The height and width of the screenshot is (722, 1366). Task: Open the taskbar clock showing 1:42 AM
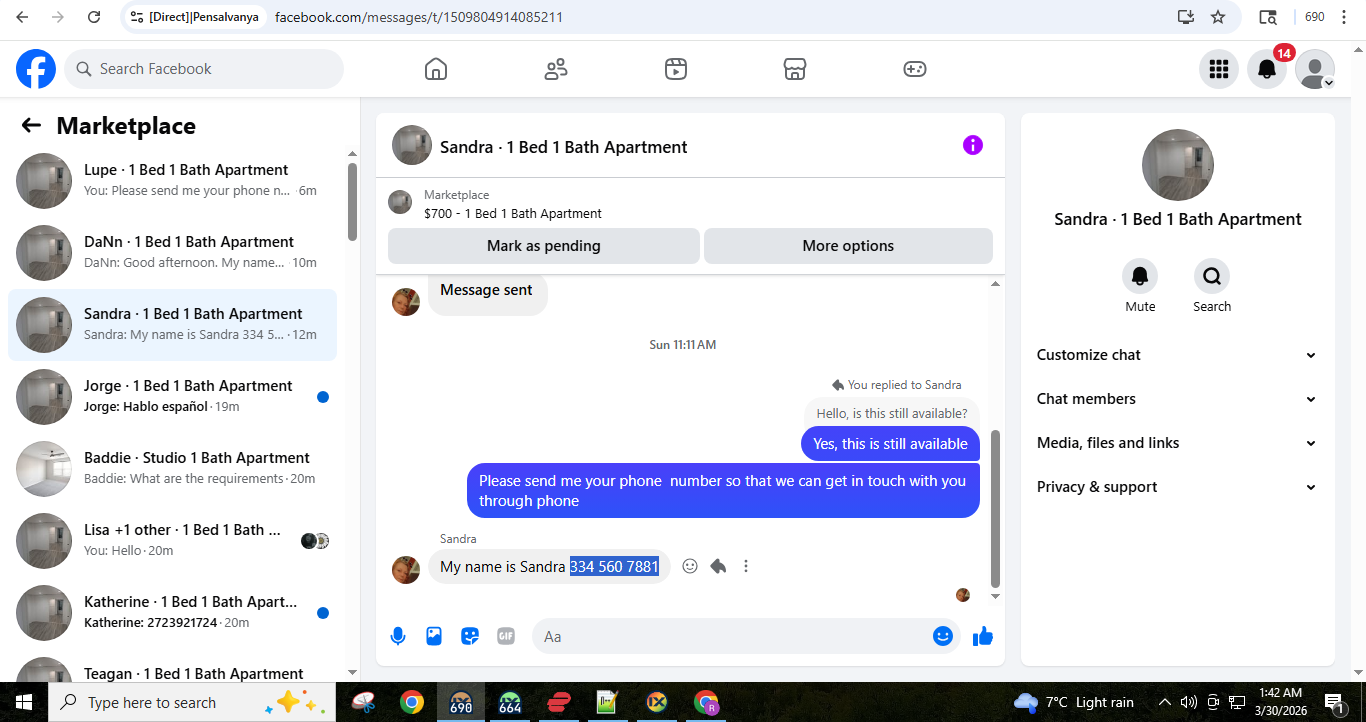pyautogui.click(x=1280, y=702)
